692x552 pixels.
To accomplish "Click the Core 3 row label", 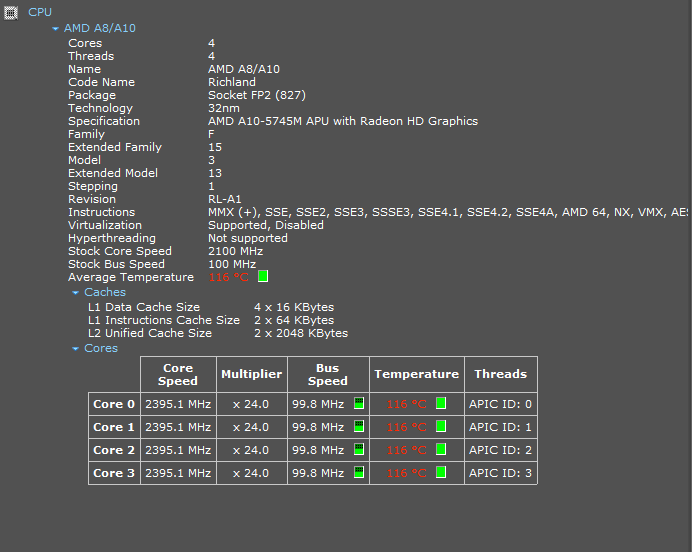I will click(114, 473).
